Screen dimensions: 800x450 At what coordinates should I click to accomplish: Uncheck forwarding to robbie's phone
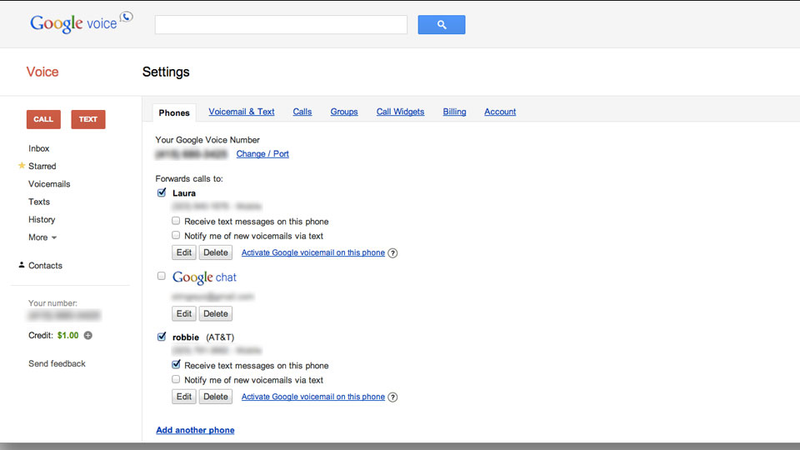pos(162,337)
